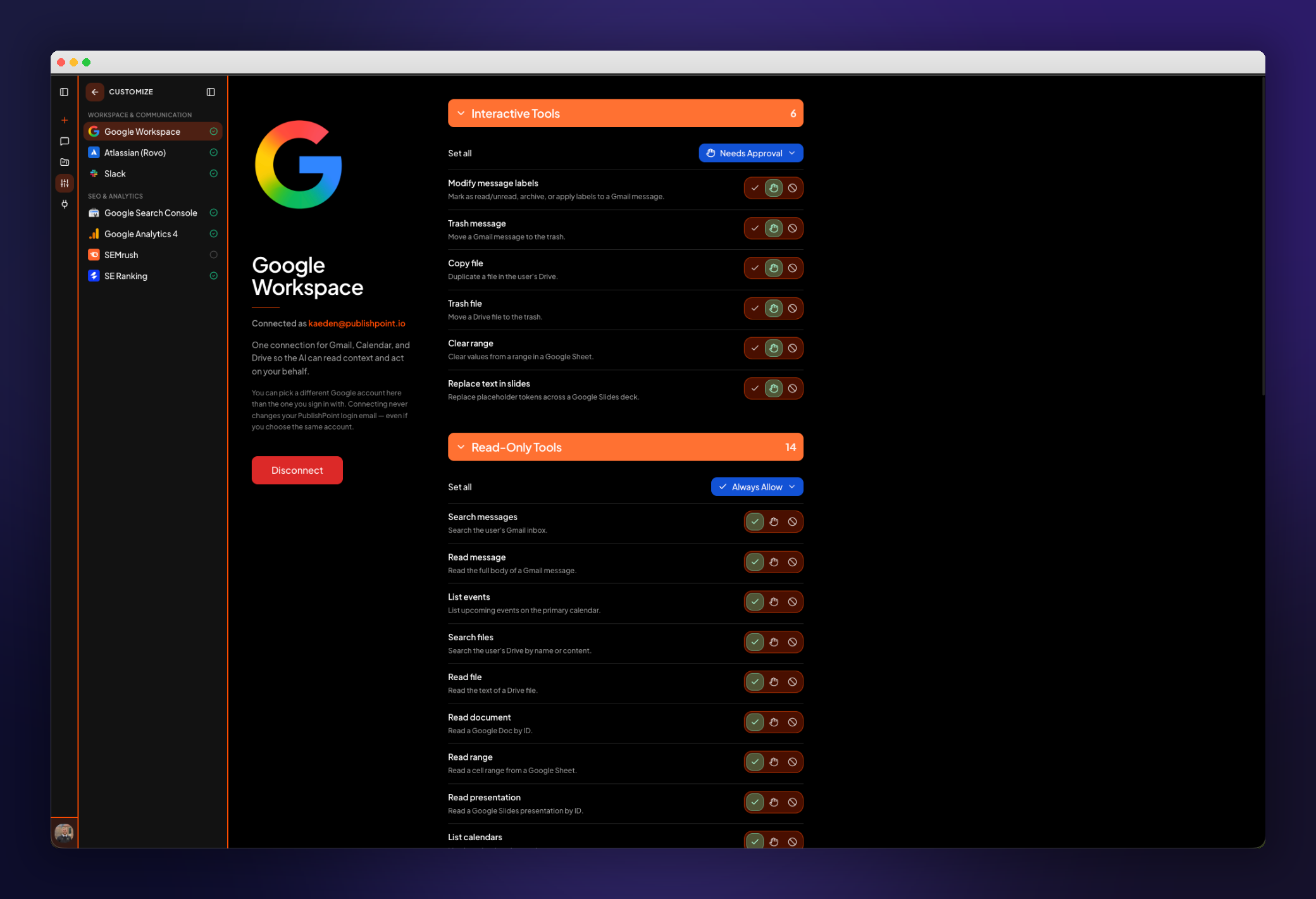Select needs-approval hand for Trash file

coord(774,309)
